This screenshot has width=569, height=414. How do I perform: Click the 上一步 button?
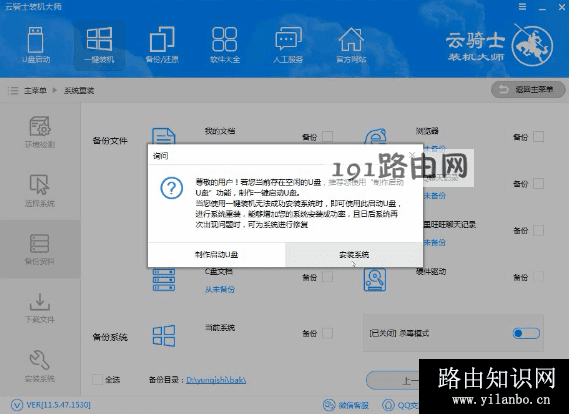pos(393,381)
